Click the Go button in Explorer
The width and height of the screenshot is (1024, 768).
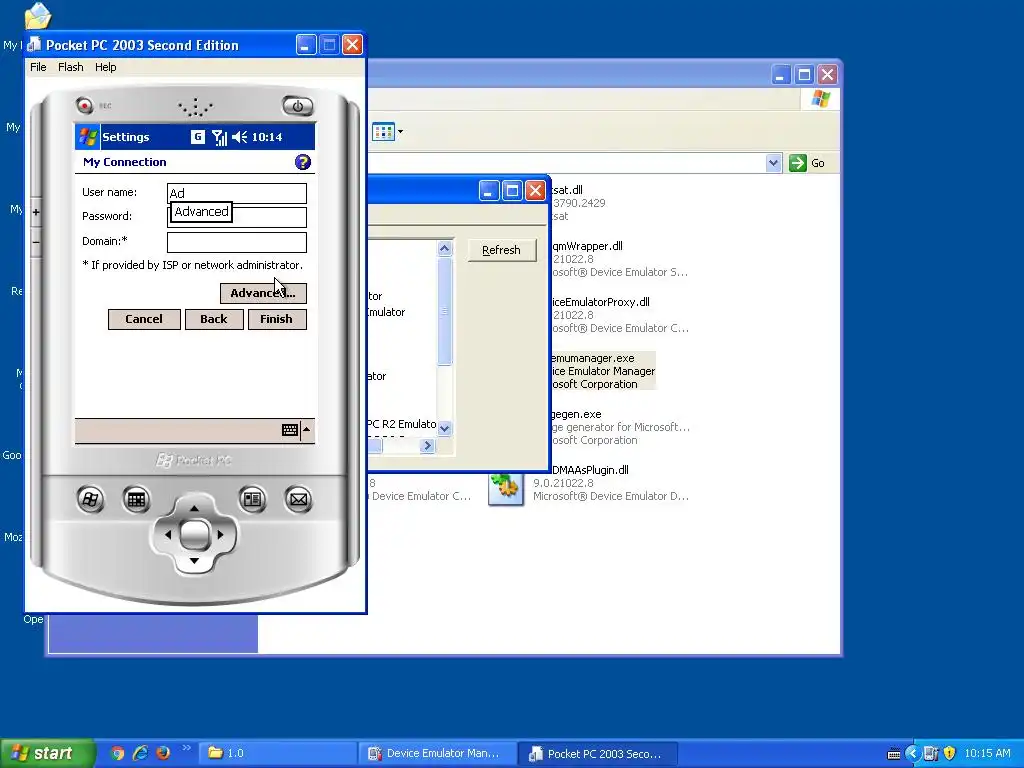tap(807, 163)
